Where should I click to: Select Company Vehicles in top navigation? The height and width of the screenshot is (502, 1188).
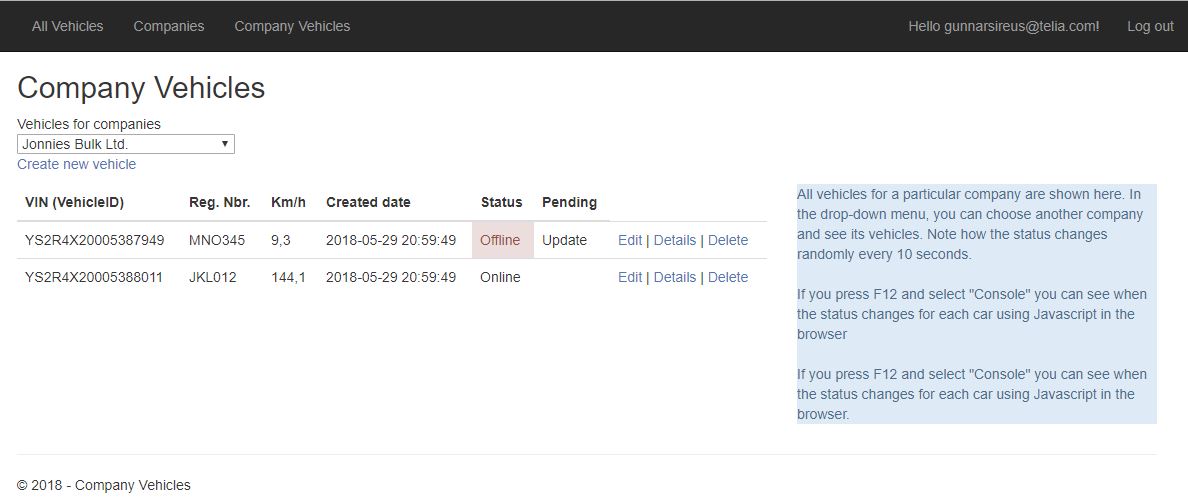[x=292, y=27]
